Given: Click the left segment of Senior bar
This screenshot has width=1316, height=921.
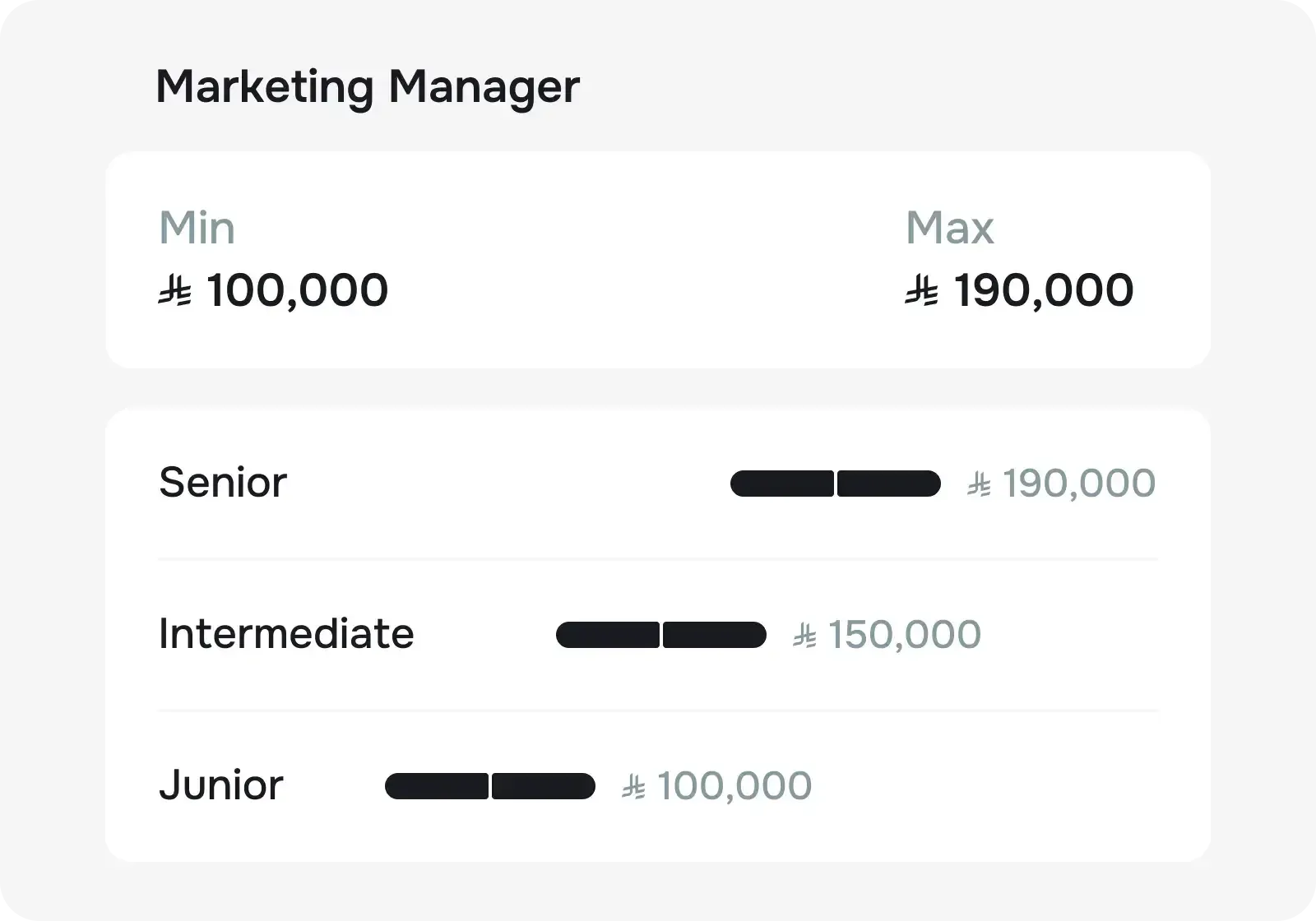Looking at the screenshot, I should pos(782,484).
